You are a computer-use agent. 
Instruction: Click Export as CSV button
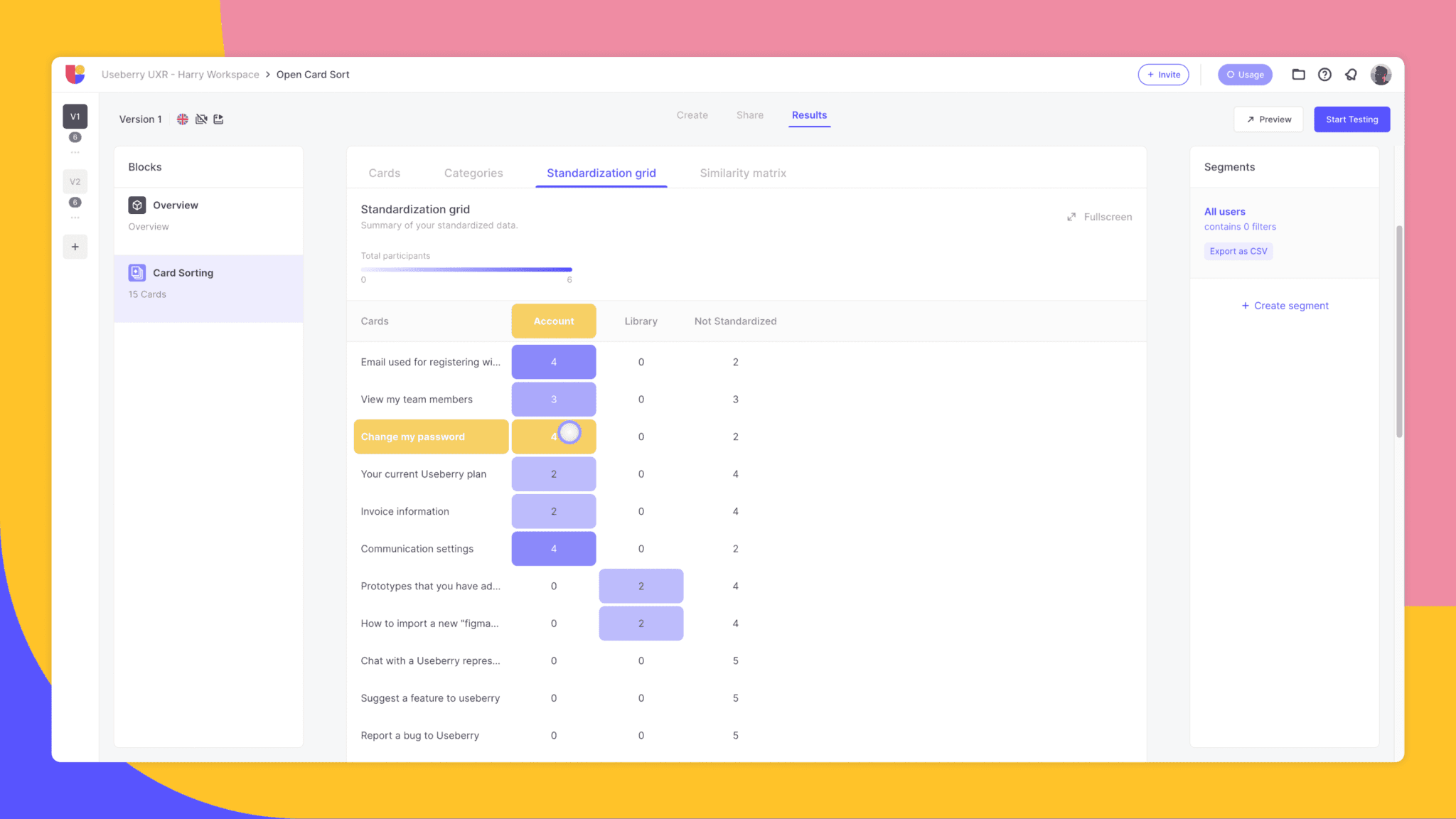(x=1238, y=251)
